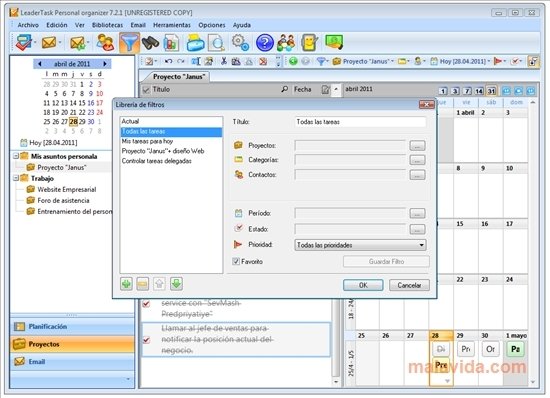Go to next month in mini calendar
The width and height of the screenshot is (550, 398).
point(105,64)
